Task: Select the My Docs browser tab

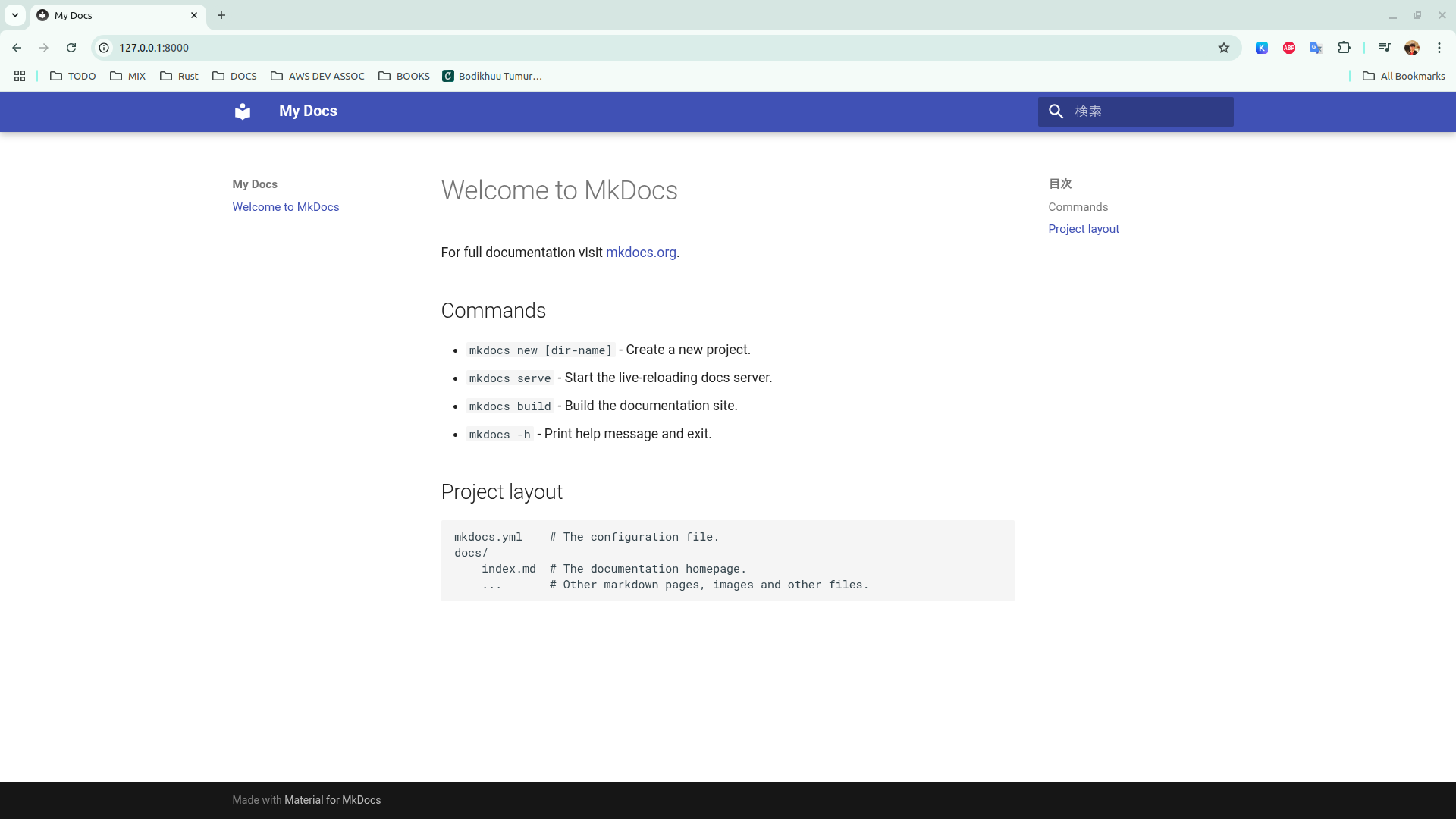Action: [x=114, y=15]
